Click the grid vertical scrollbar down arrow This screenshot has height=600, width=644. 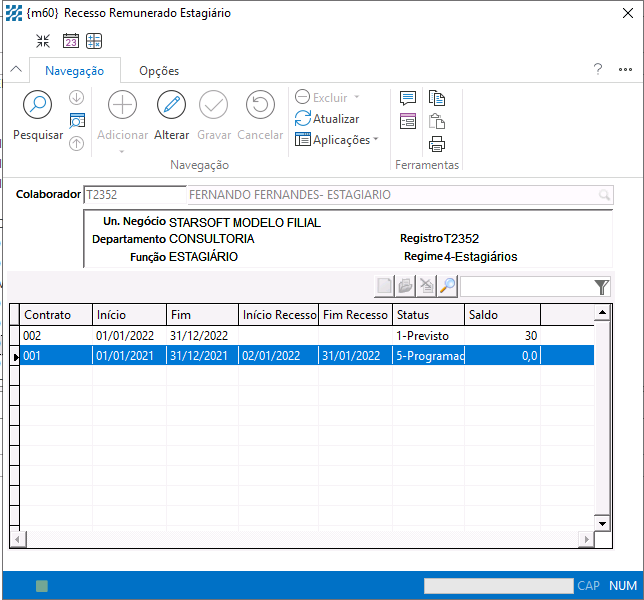601,523
